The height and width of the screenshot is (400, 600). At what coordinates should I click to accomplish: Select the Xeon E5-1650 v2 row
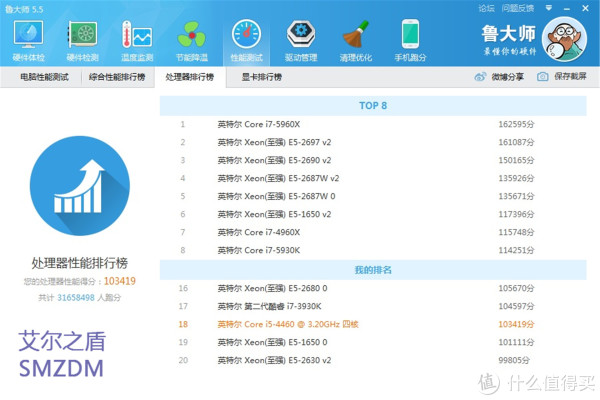(x=373, y=214)
